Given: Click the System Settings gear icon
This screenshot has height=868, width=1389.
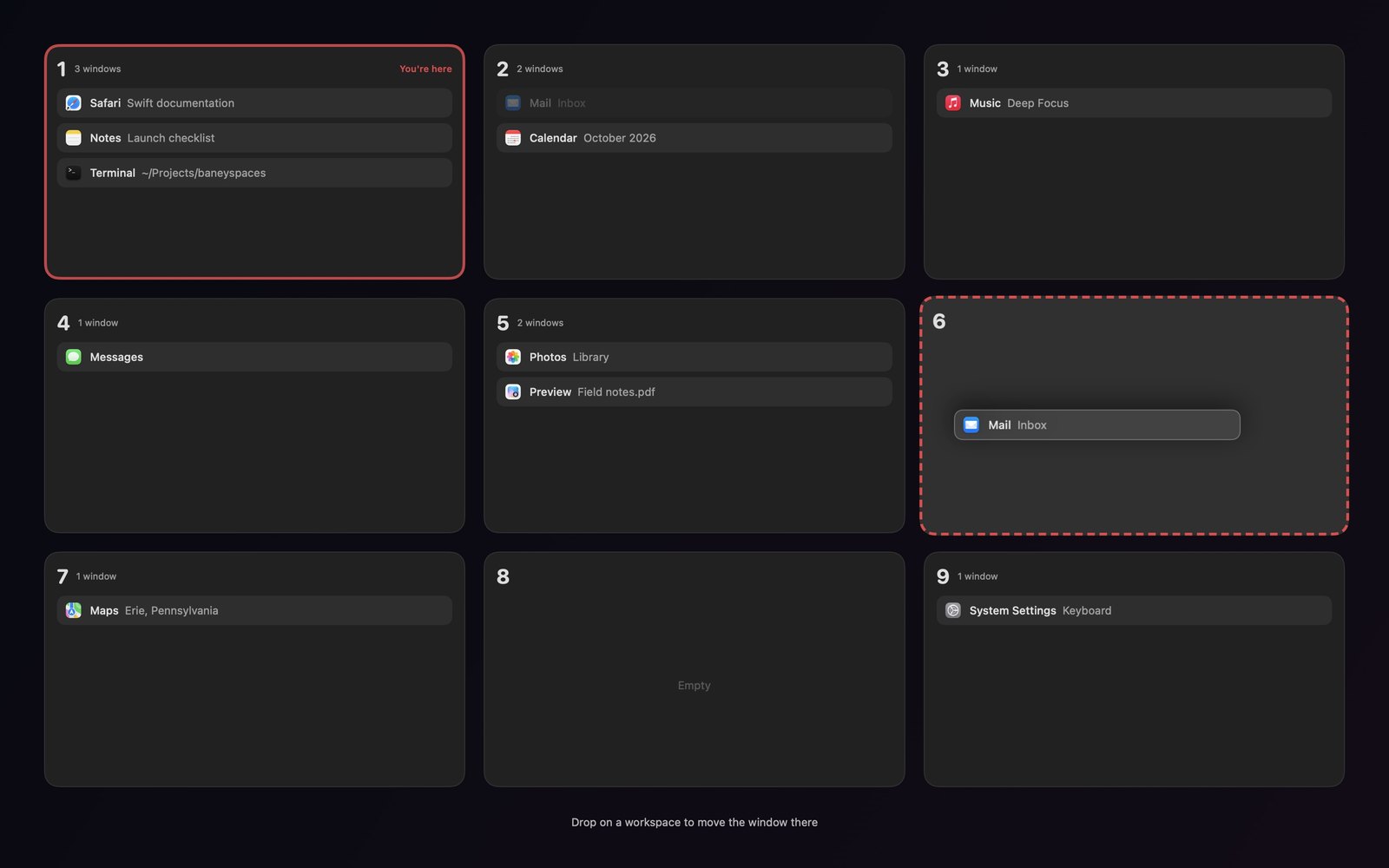Looking at the screenshot, I should (x=953, y=611).
